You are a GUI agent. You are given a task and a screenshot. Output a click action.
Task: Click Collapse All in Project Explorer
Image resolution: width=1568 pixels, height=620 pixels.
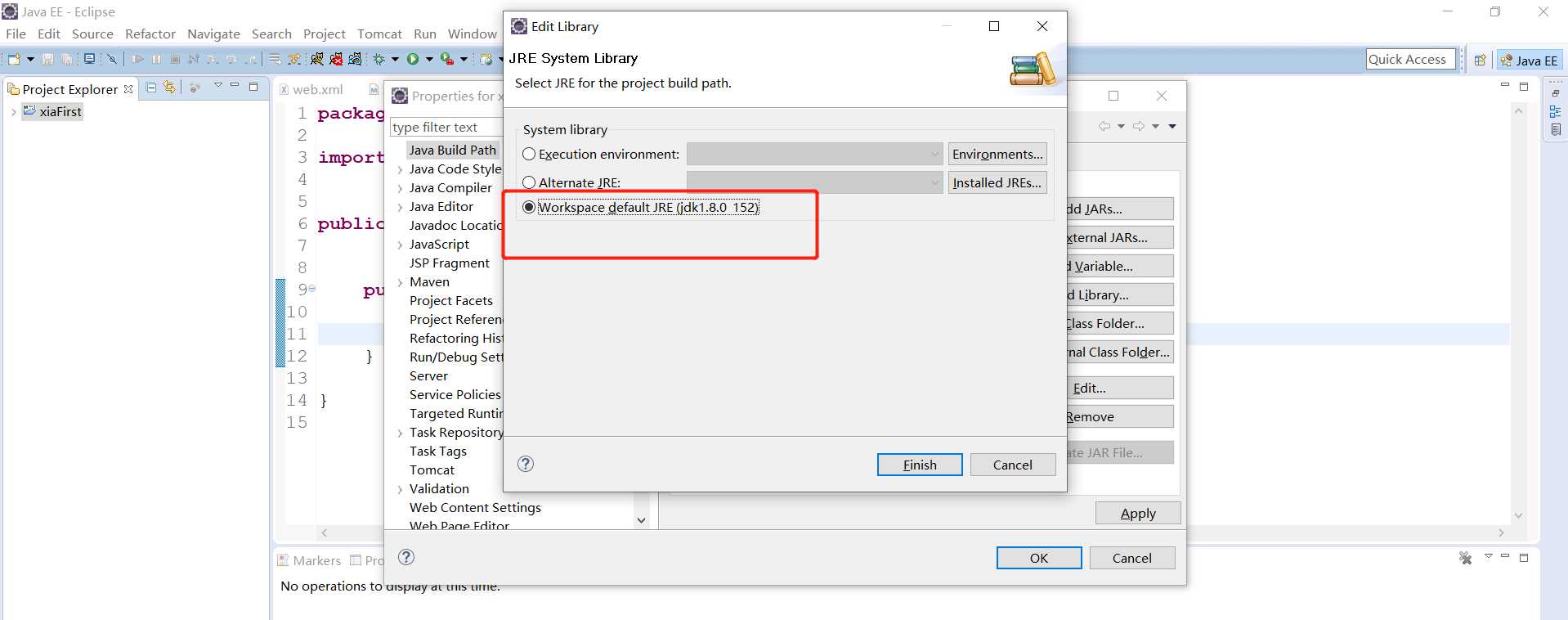(x=151, y=88)
